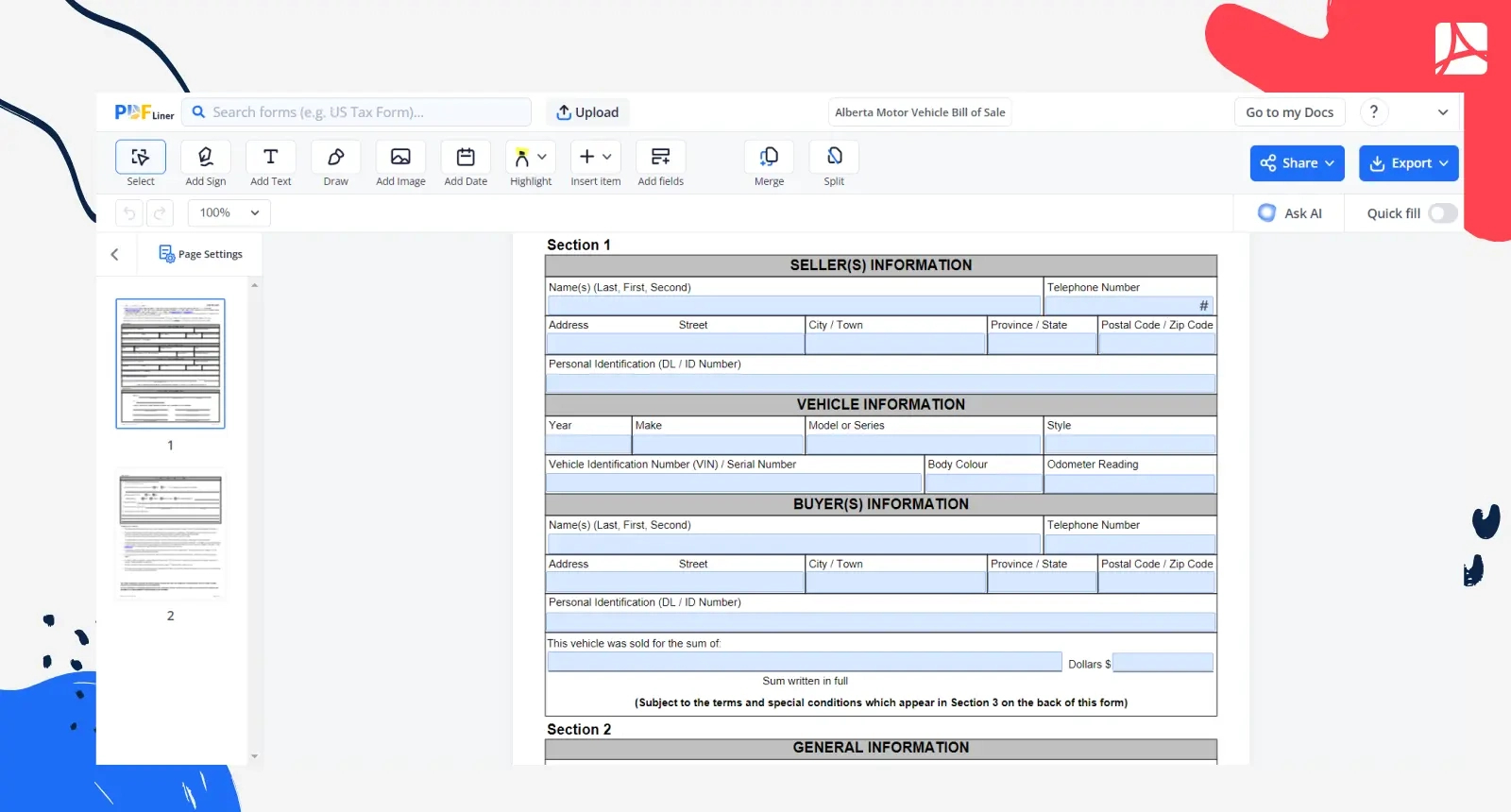Screen dimensions: 1511x812
Task: Open the help question mark
Action: click(1374, 112)
